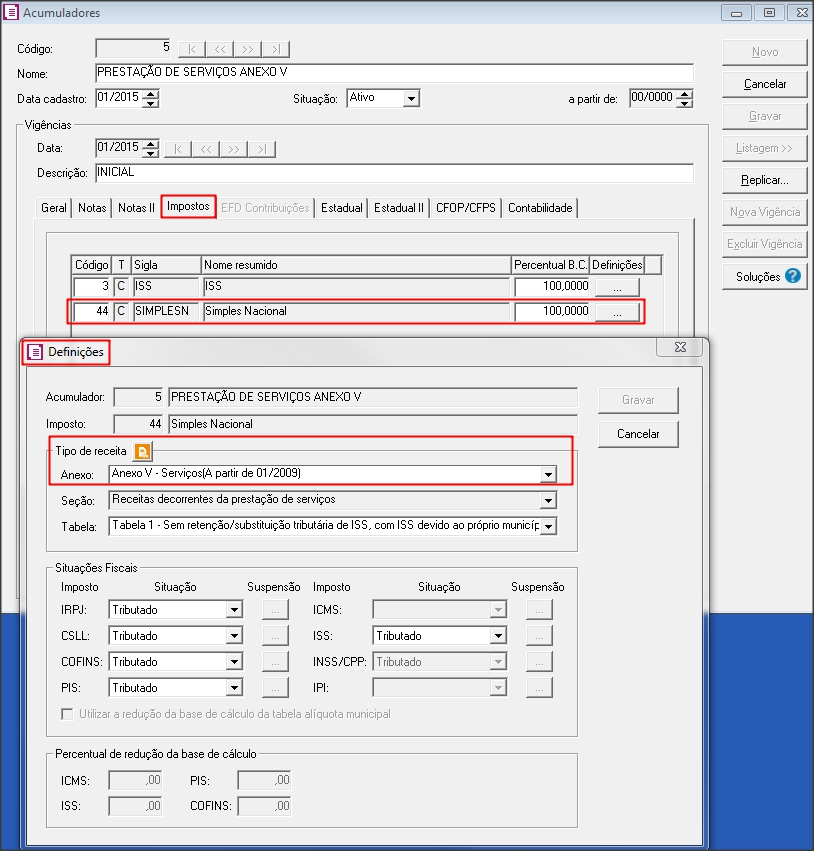Click the Excluir Vigência button
The image size is (814, 851).
(x=765, y=244)
